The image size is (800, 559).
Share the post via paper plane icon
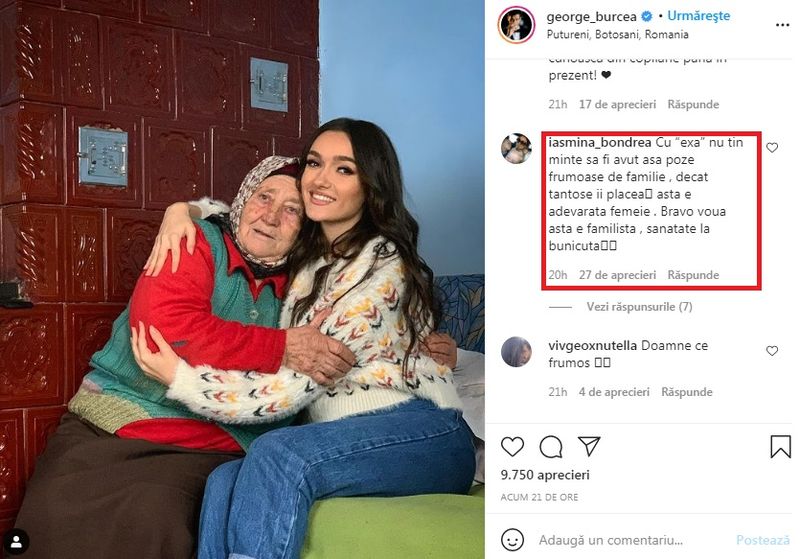pyautogui.click(x=589, y=446)
